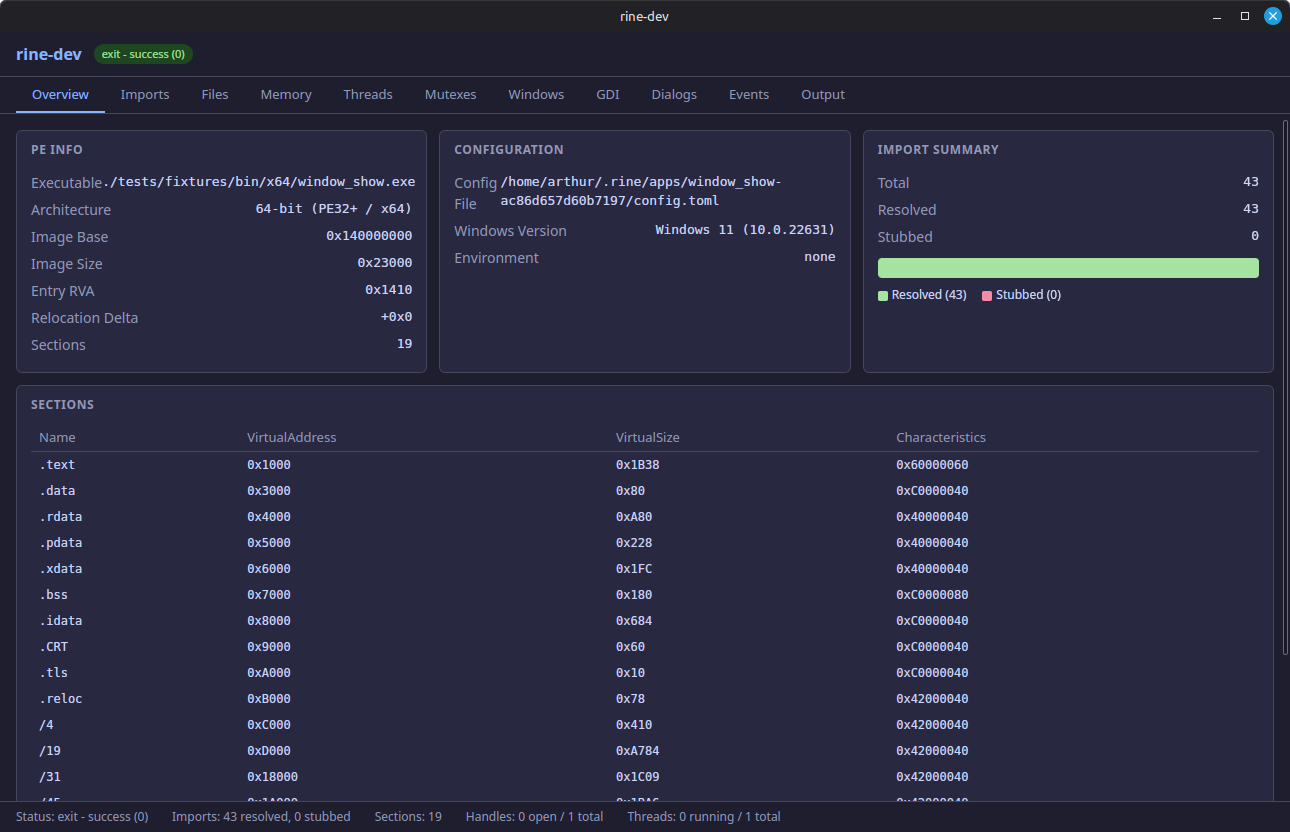Viewport: 1290px width, 832px height.
Task: Select the Events tab
Action: tap(749, 94)
